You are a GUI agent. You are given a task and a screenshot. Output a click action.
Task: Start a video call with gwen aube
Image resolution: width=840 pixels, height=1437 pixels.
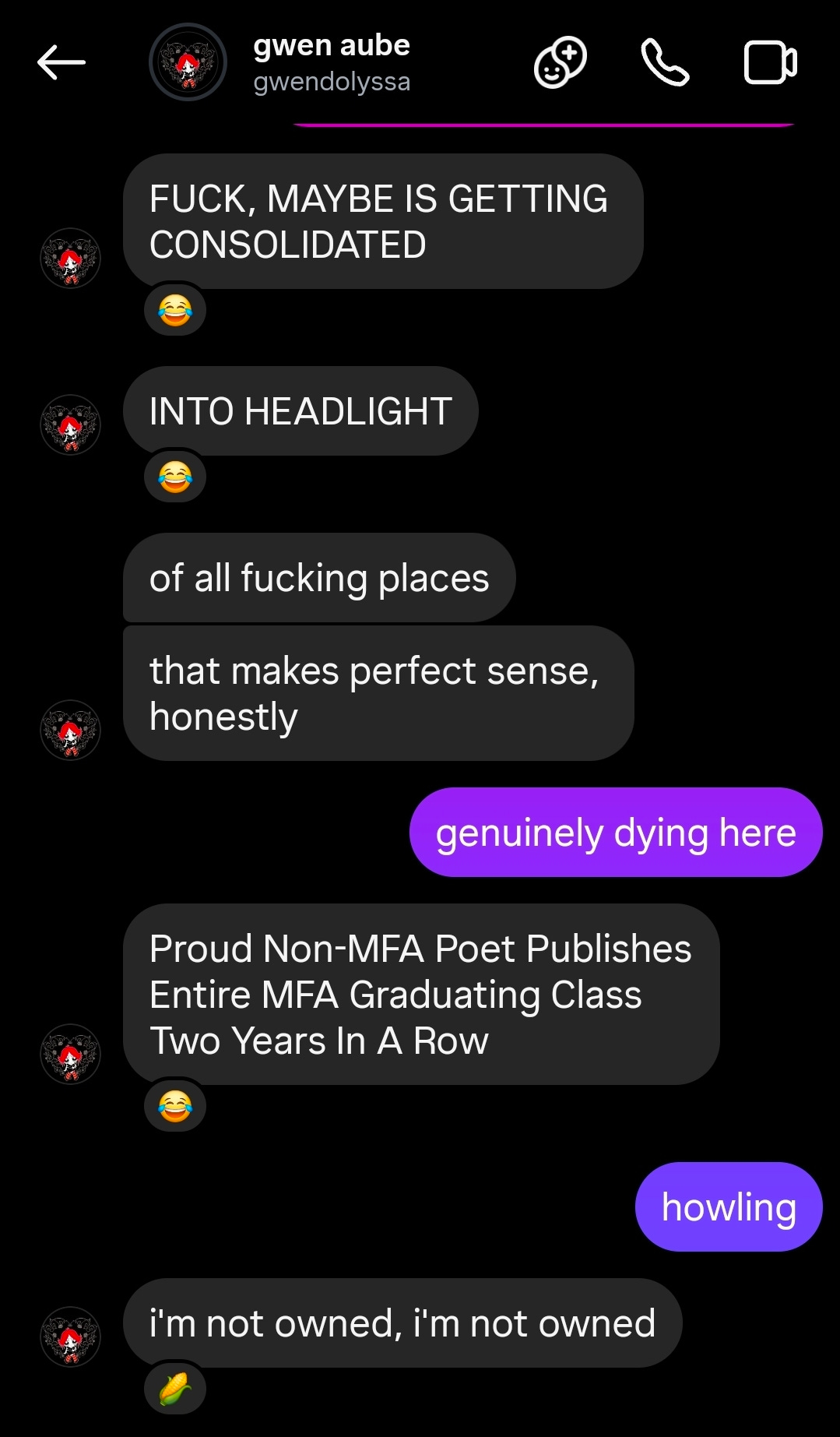pyautogui.click(x=770, y=62)
